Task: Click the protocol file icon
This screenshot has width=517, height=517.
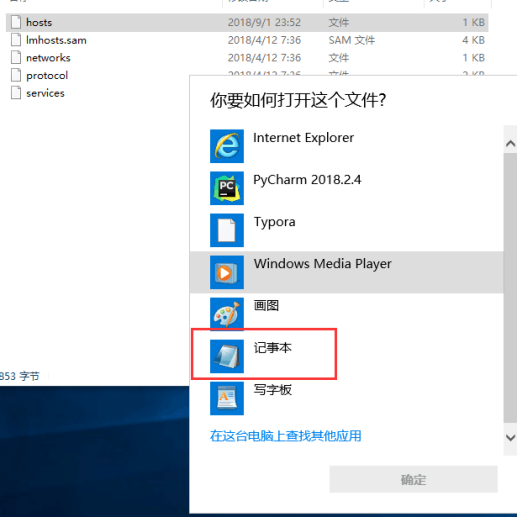Action: [x=16, y=75]
